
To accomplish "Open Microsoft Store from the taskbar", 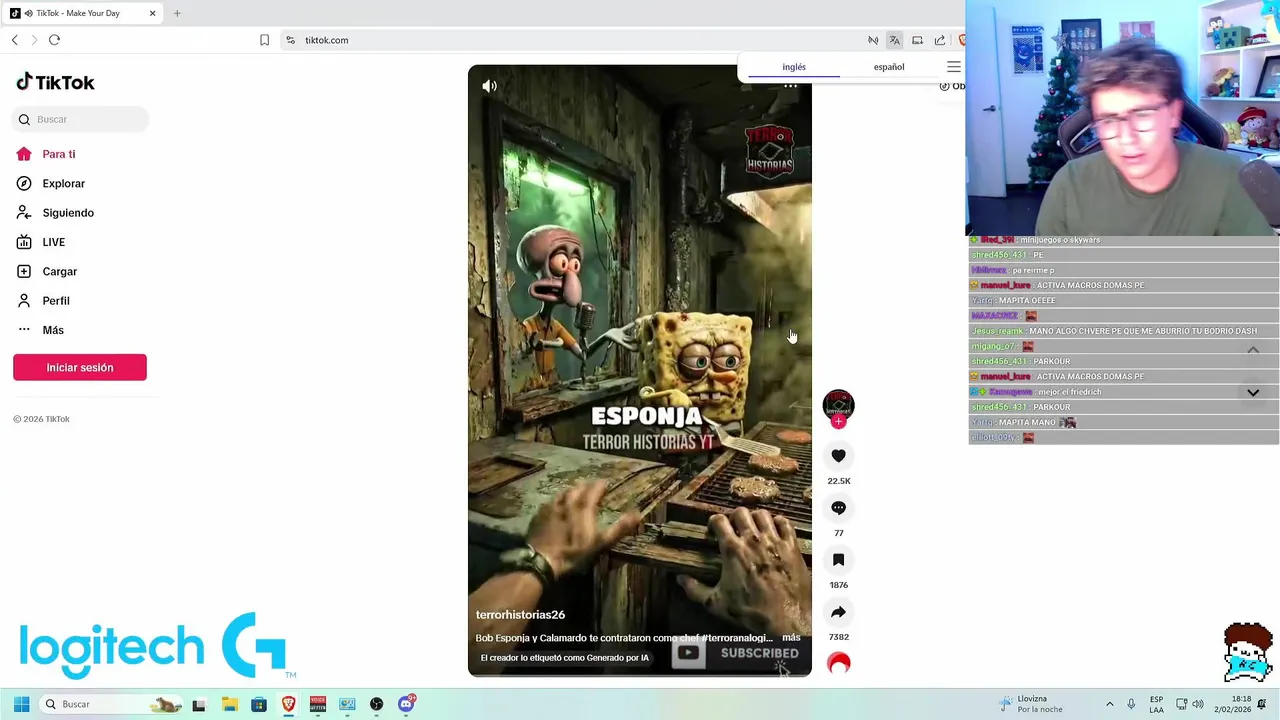I will pyautogui.click(x=259, y=705).
